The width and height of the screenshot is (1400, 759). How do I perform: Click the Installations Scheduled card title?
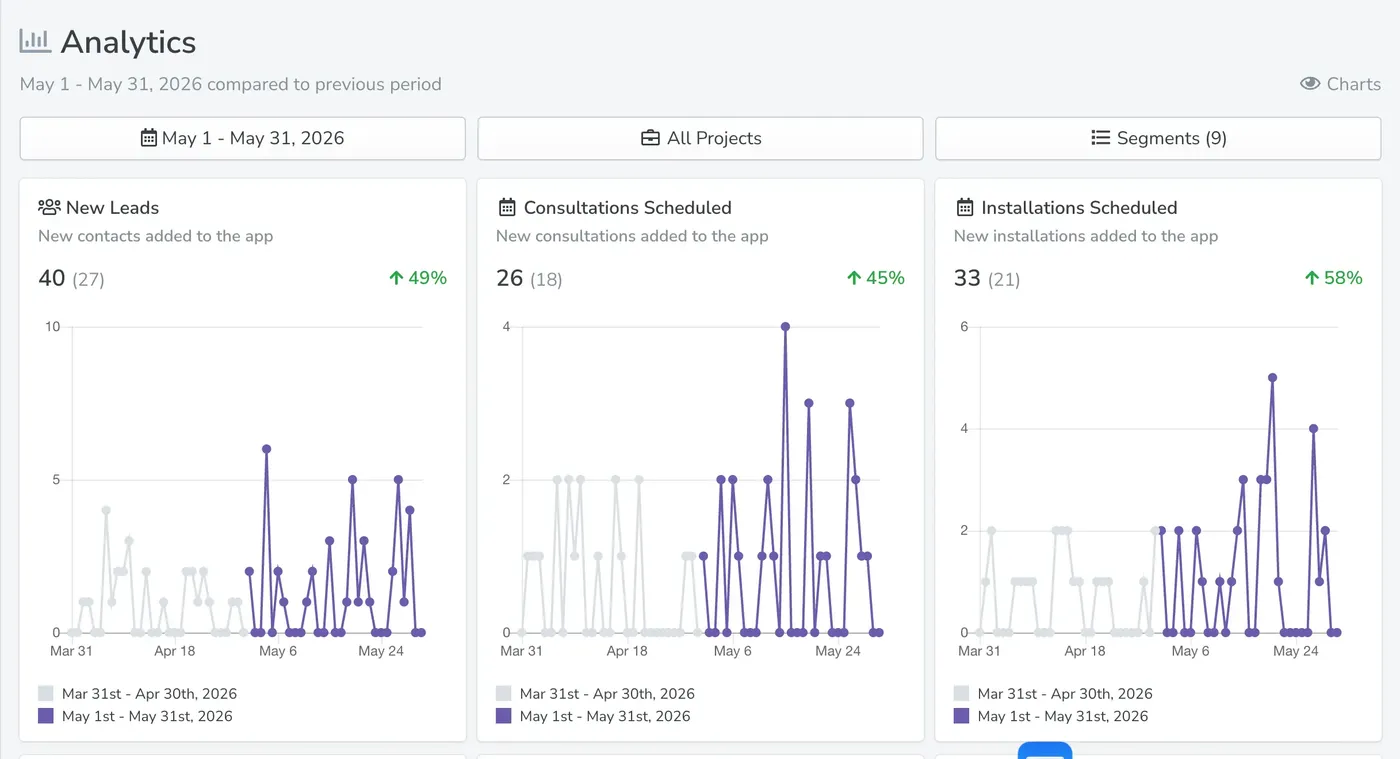tap(1080, 207)
